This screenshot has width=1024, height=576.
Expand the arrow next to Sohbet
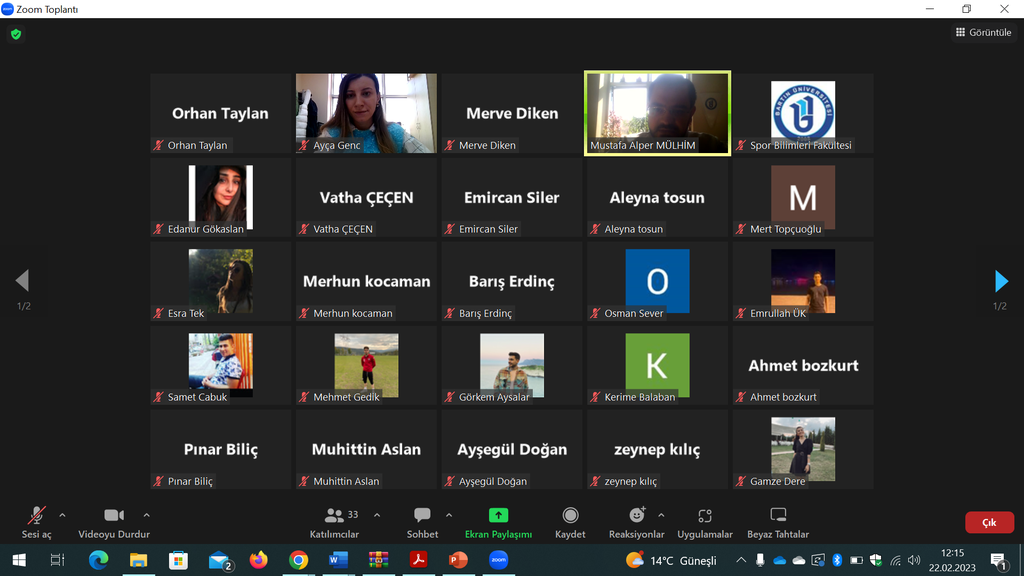(449, 515)
